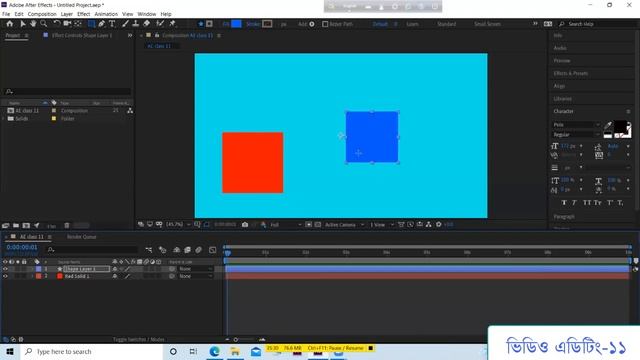The height and width of the screenshot is (360, 640).
Task: Open the Graph Editor button
Action: [213, 249]
